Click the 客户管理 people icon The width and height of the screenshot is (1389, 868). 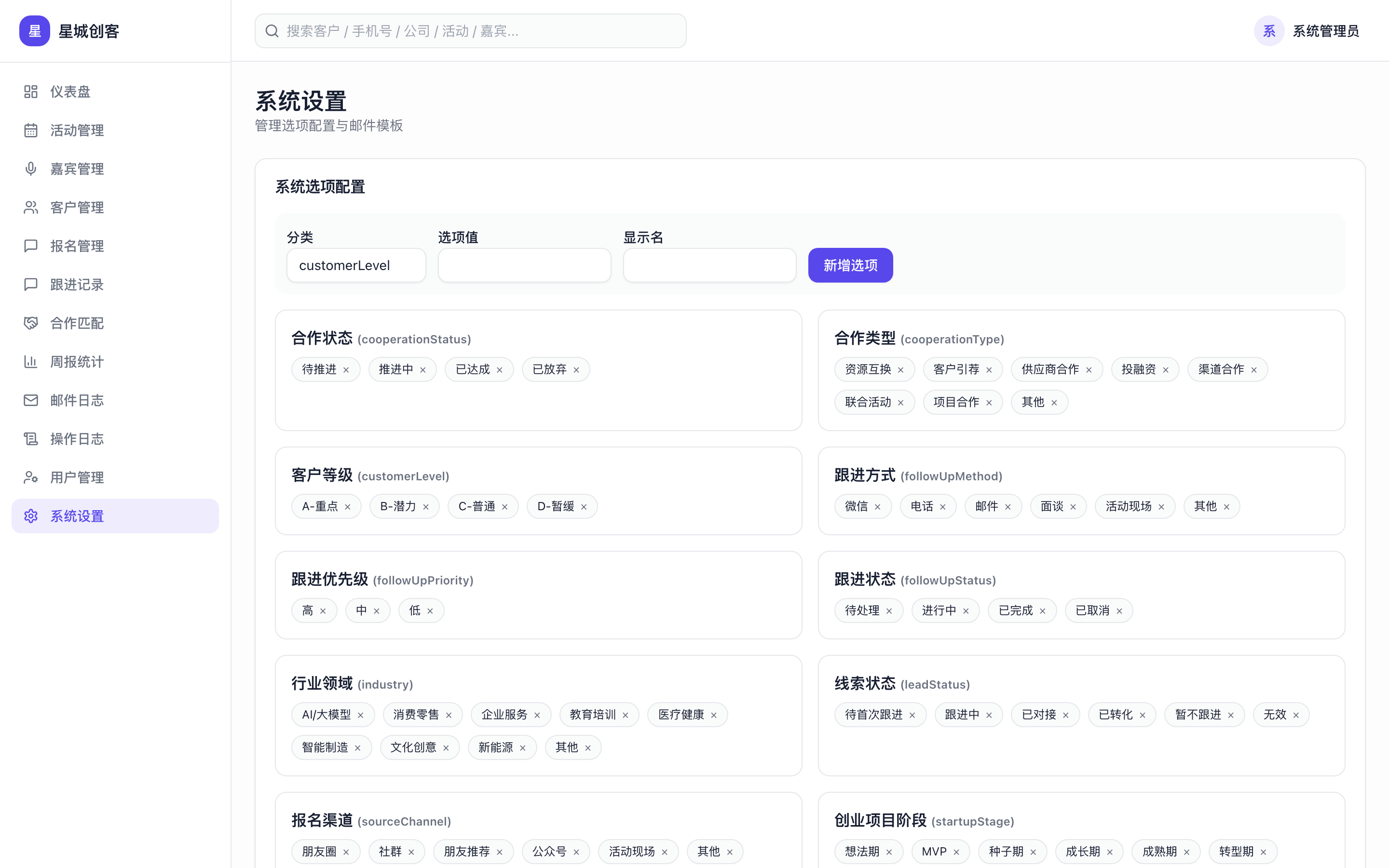click(31, 207)
